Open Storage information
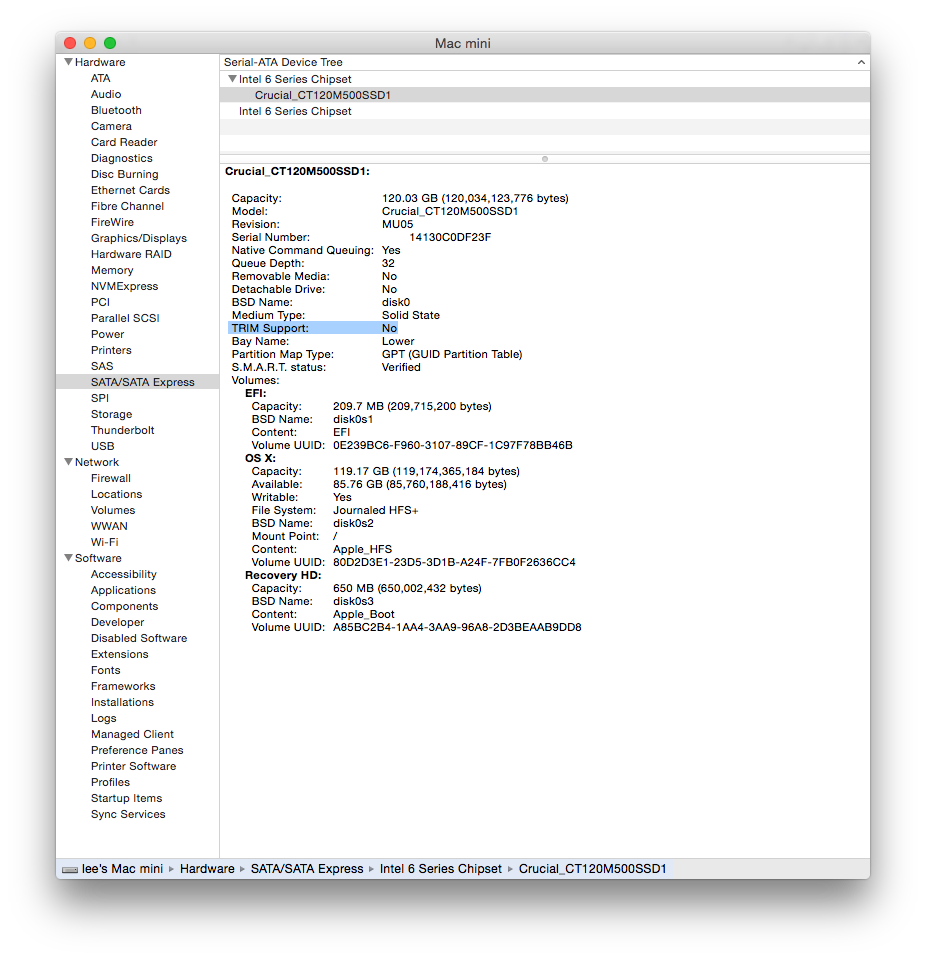The width and height of the screenshot is (926, 959). tap(111, 414)
